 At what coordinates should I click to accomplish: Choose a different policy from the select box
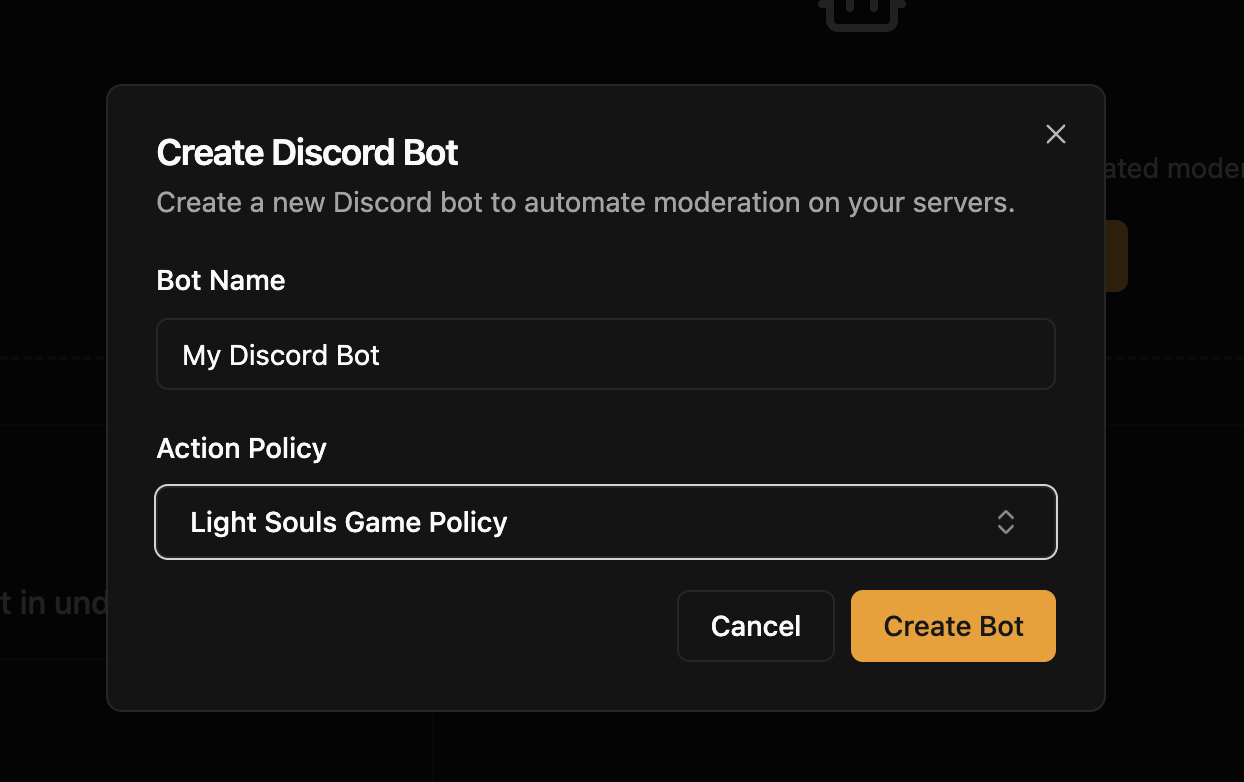[605, 521]
